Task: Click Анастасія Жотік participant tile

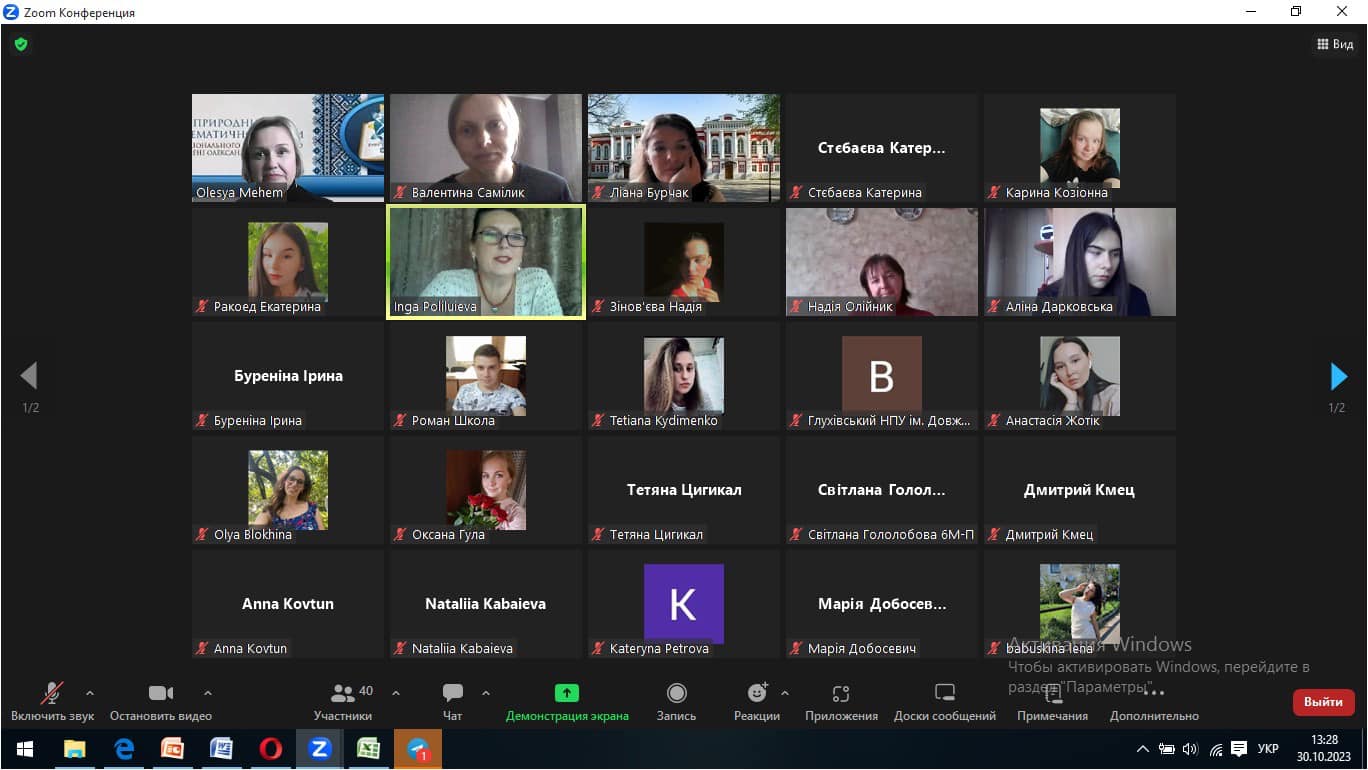Action: pos(1080,376)
